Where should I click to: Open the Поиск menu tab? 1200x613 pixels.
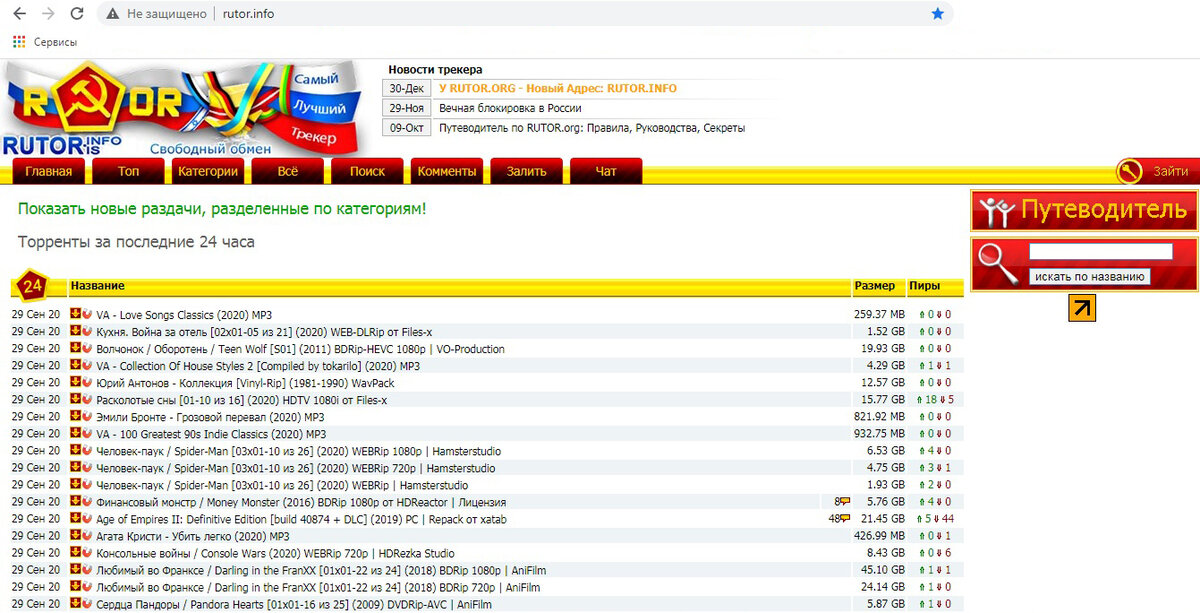(x=367, y=171)
